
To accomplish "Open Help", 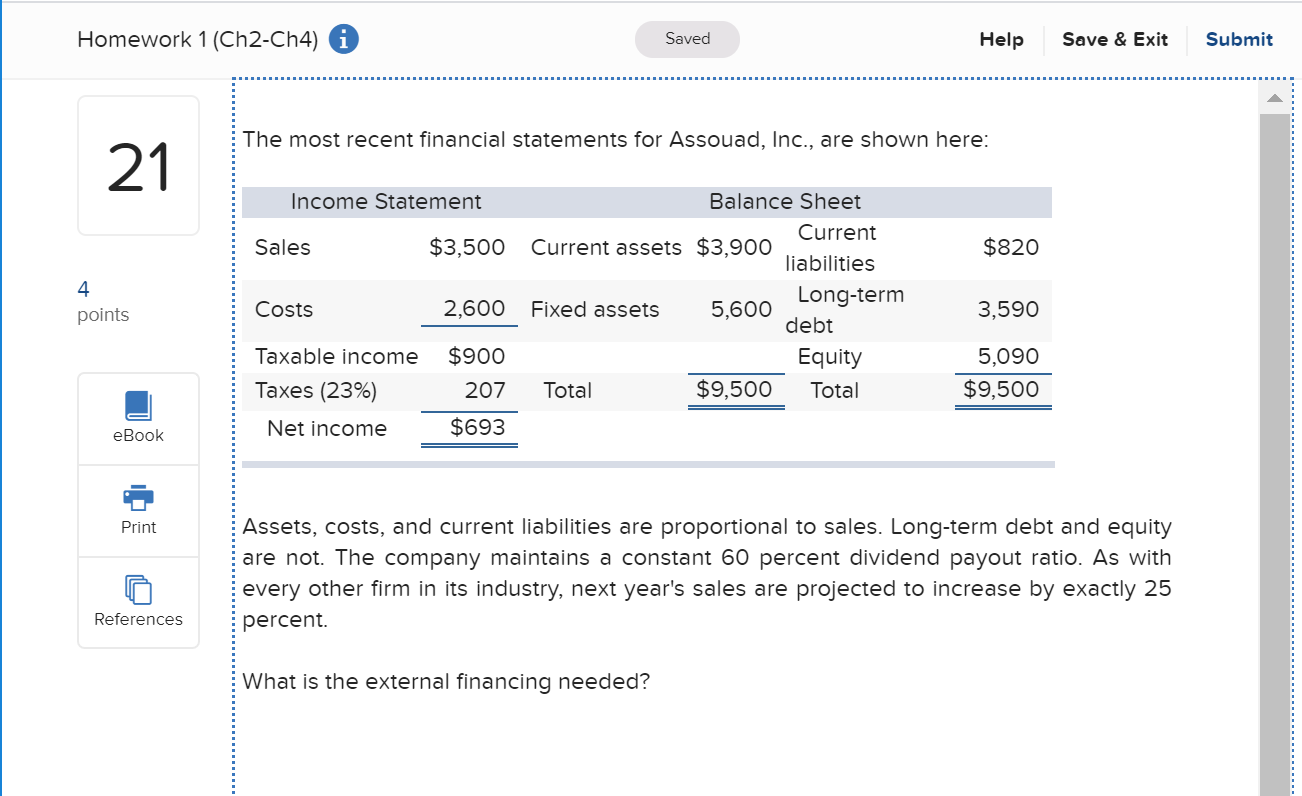I will [1001, 39].
